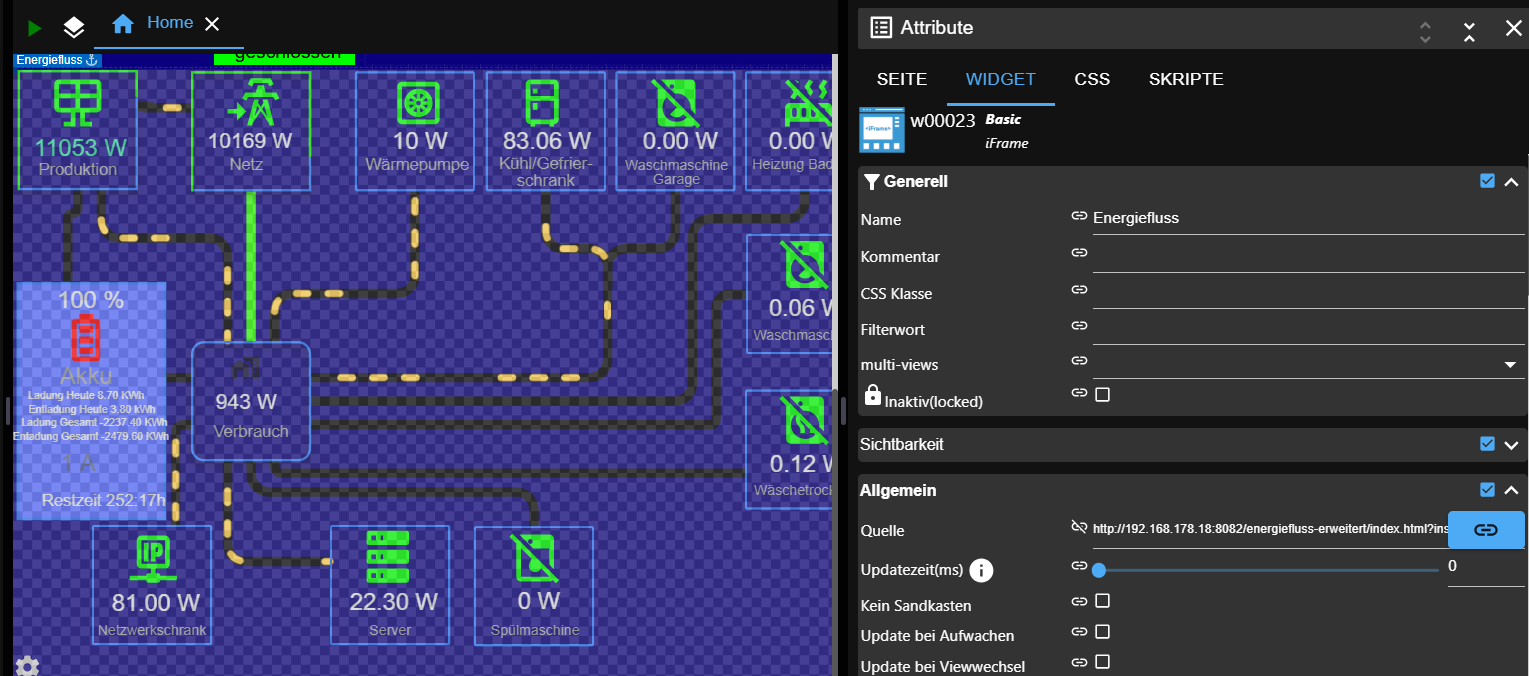Switch to the WIDGET tab
This screenshot has width=1529, height=676.
[1001, 79]
